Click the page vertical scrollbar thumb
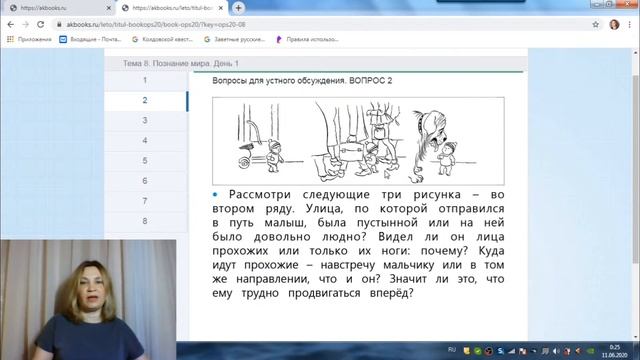Image resolution: width=640 pixels, height=360 pixels. click(x=636, y=169)
